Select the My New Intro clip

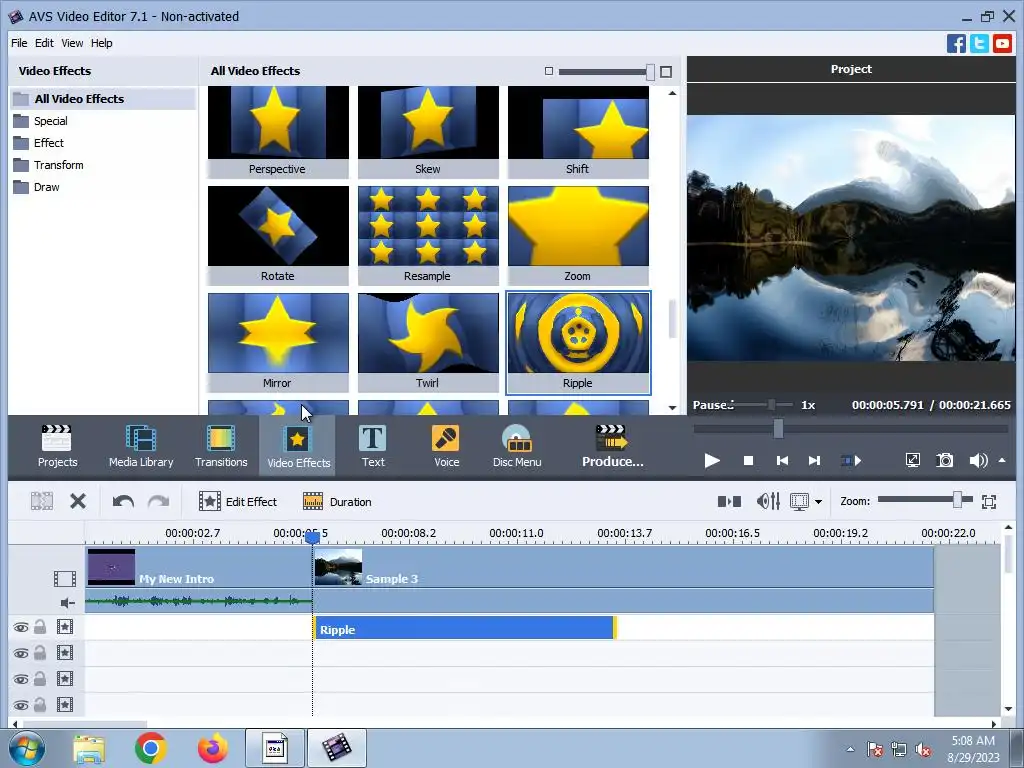click(x=199, y=567)
